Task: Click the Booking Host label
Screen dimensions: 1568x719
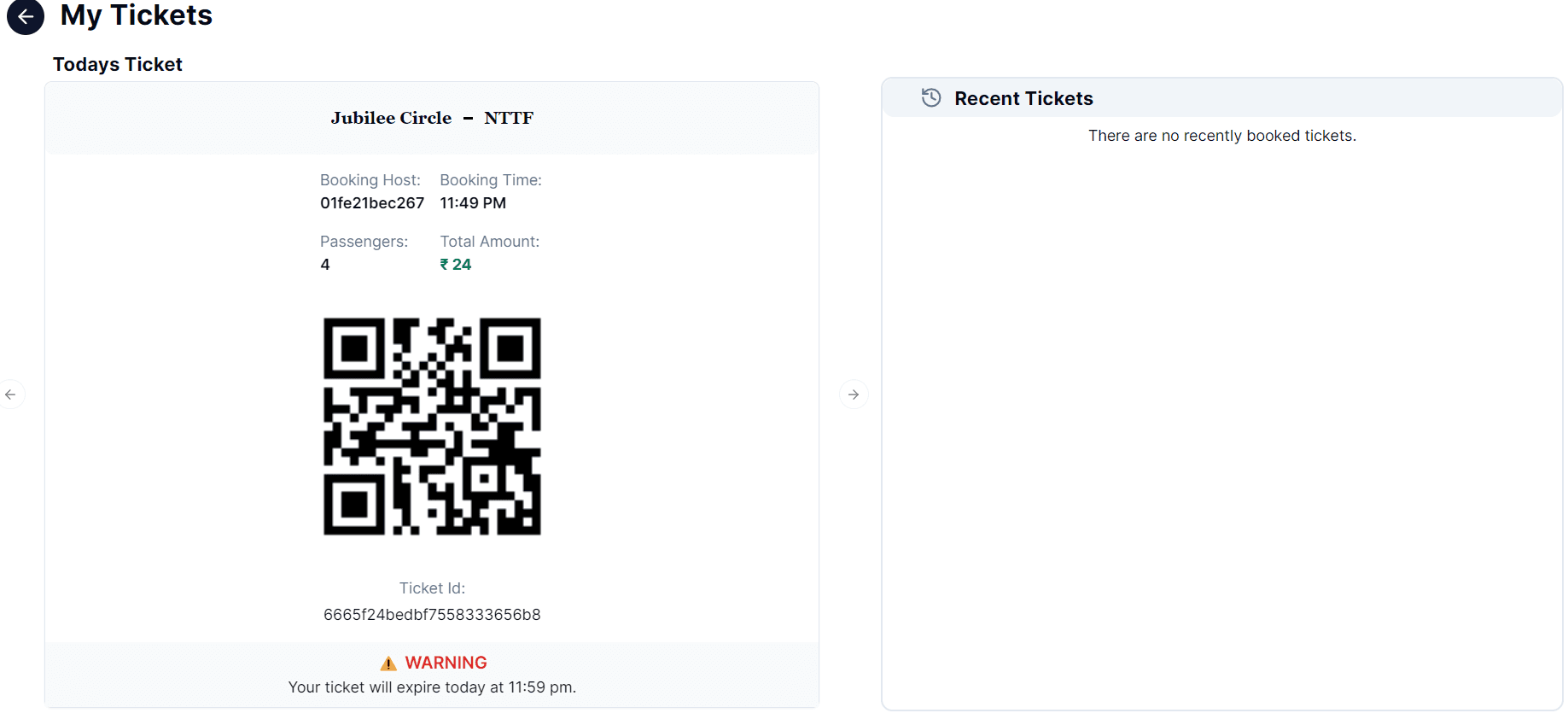Action: (x=370, y=180)
